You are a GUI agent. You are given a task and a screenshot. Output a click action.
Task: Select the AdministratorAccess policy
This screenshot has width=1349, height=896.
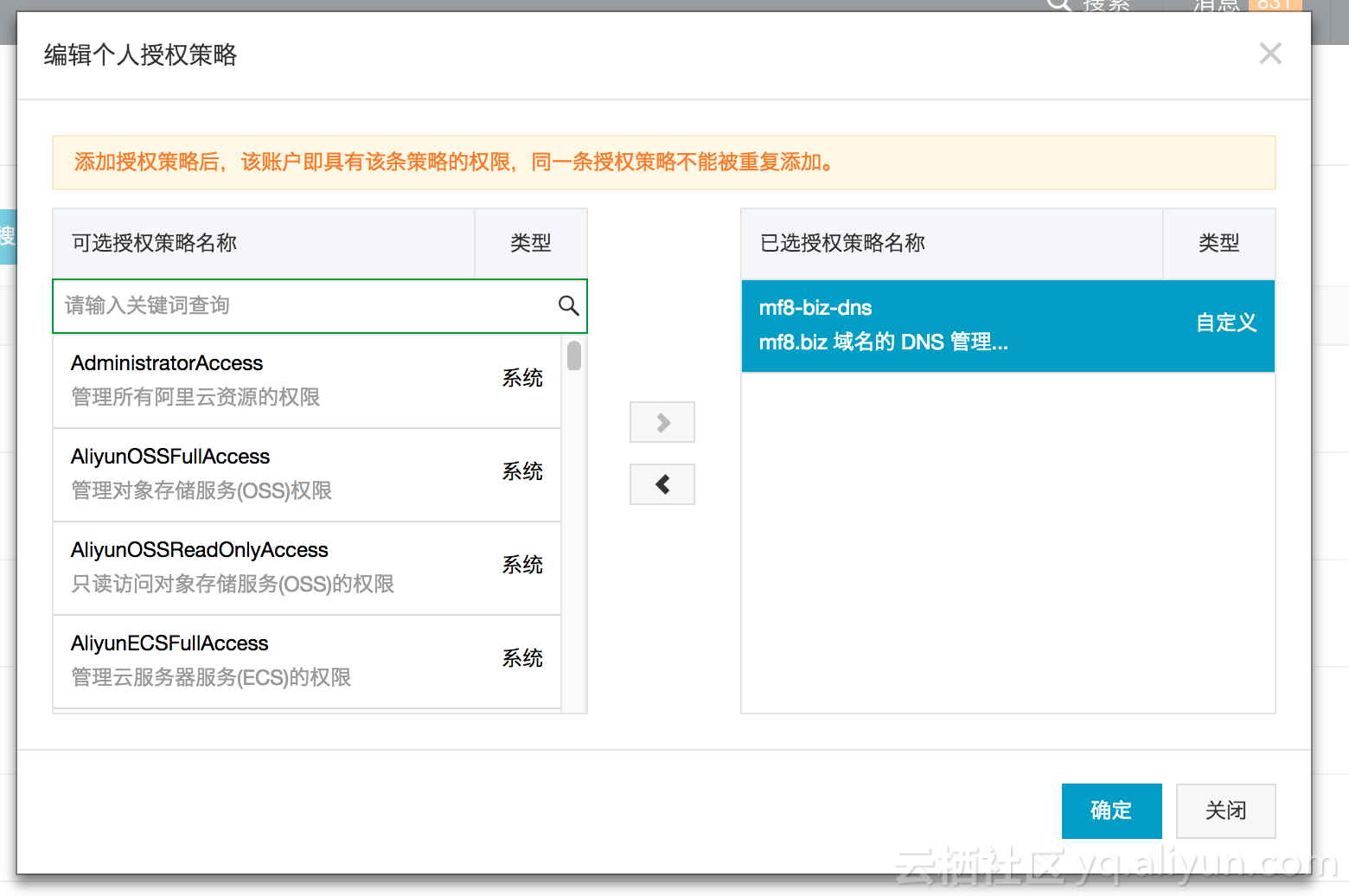pyautogui.click(x=307, y=381)
